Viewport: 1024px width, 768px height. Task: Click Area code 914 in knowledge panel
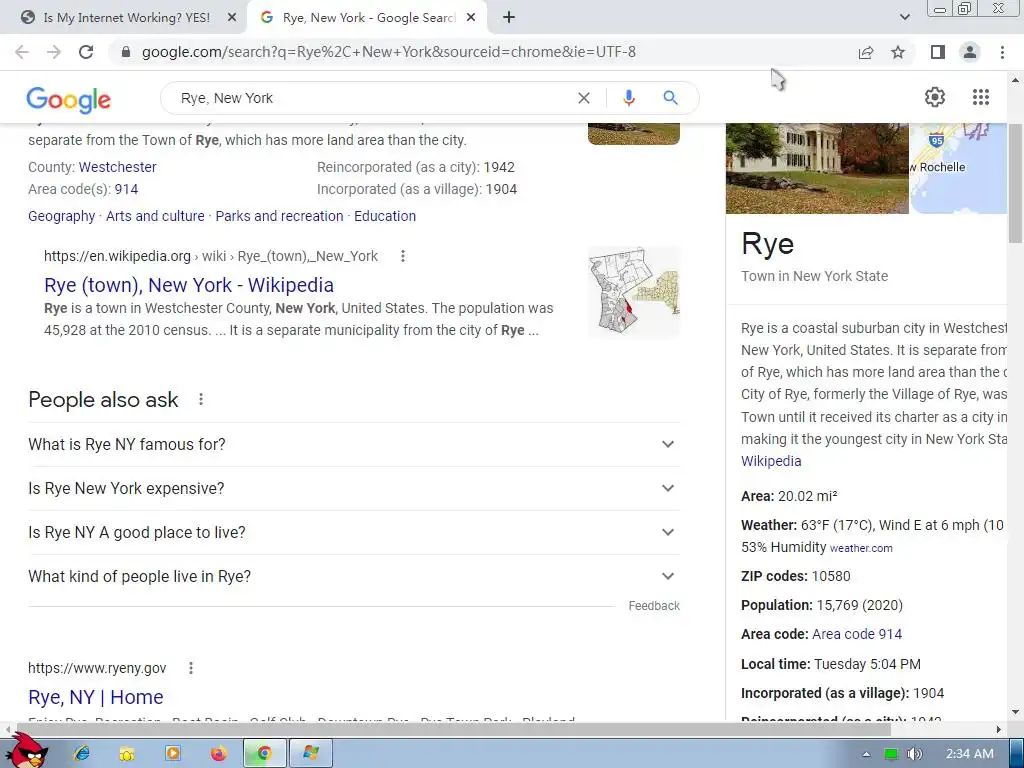[857, 634]
